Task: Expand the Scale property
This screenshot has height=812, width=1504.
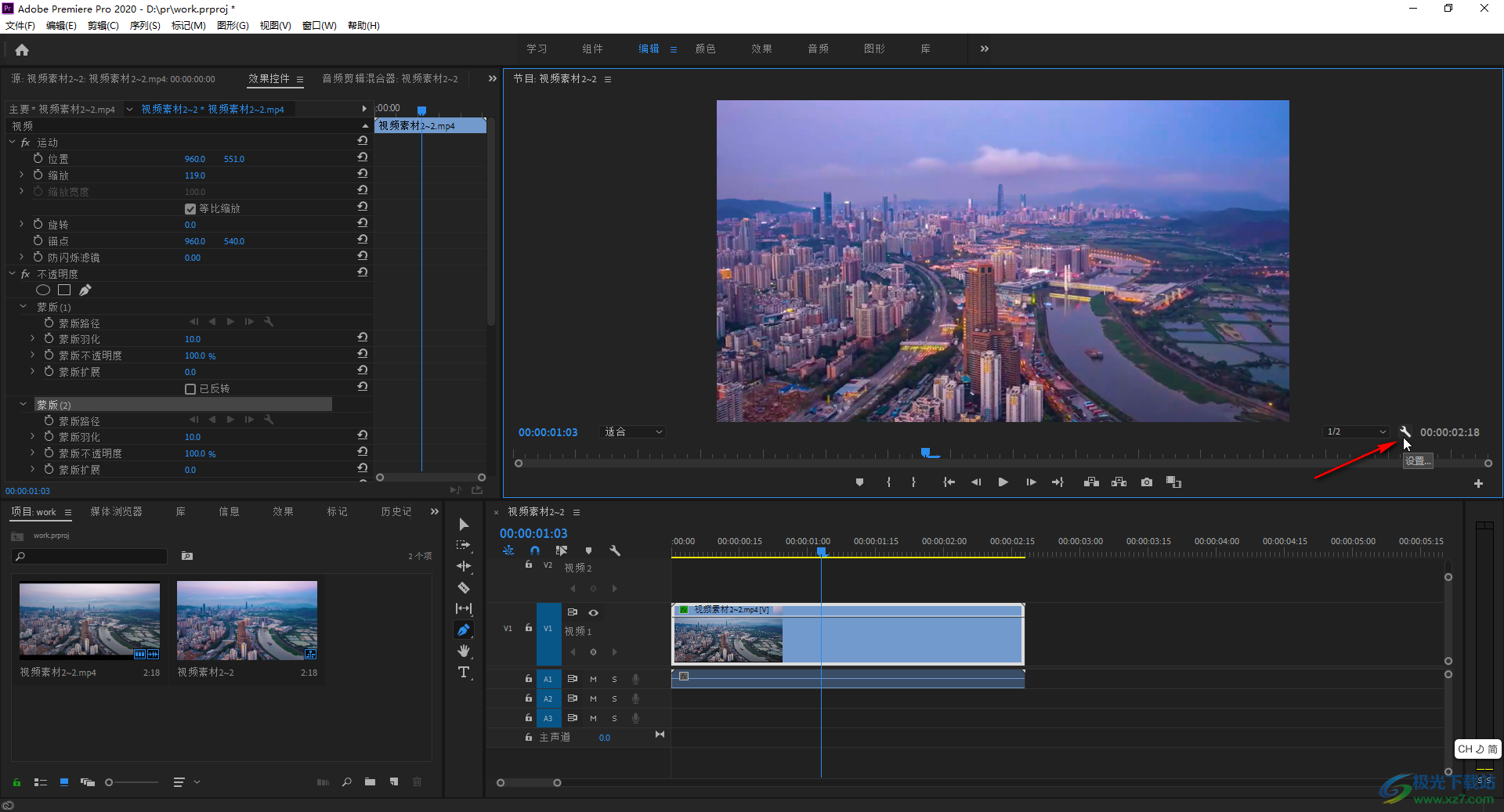Action: [x=22, y=175]
